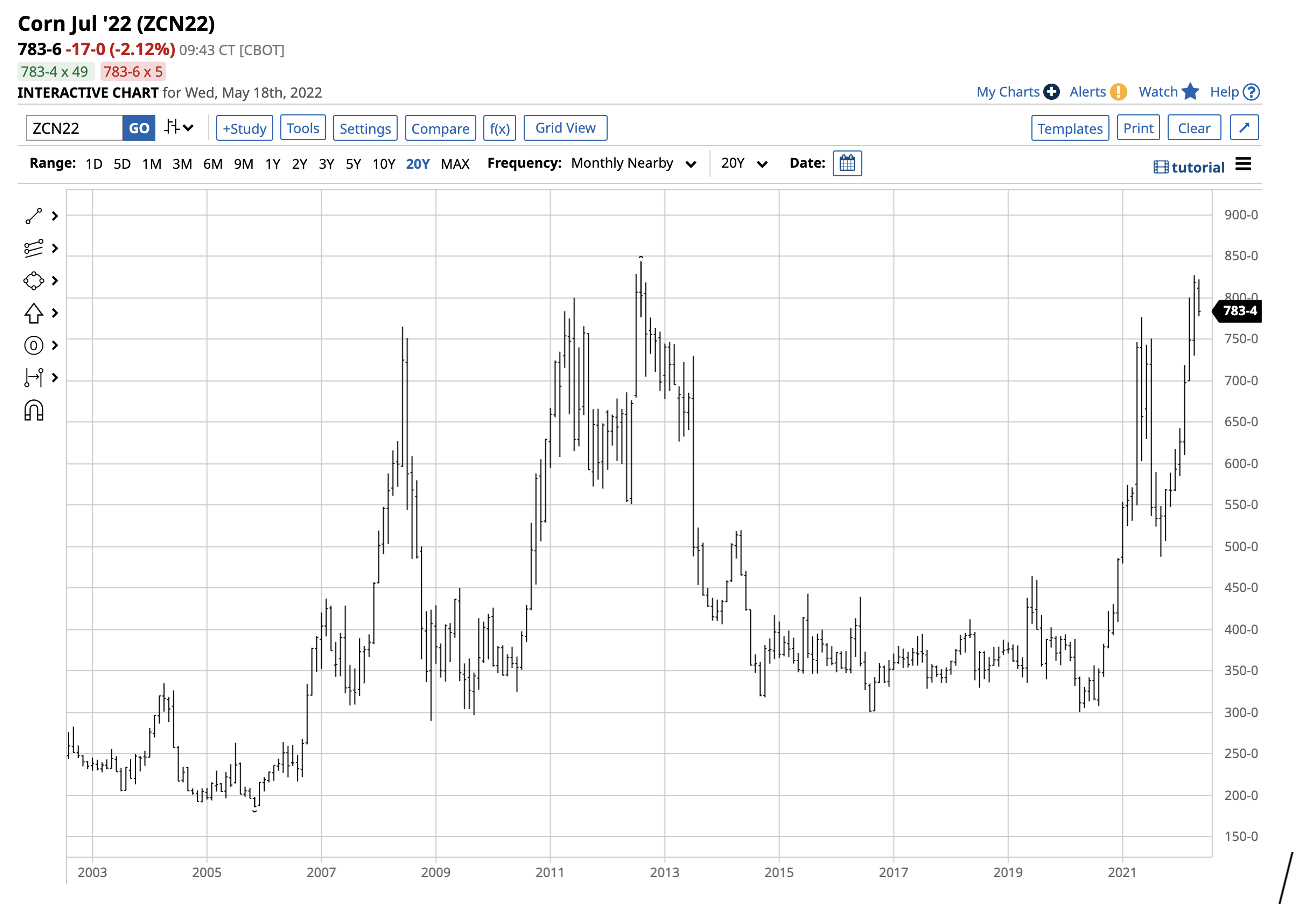Open the tutorial video link
Viewport: 1298px width, 910px height.
coord(1189,167)
